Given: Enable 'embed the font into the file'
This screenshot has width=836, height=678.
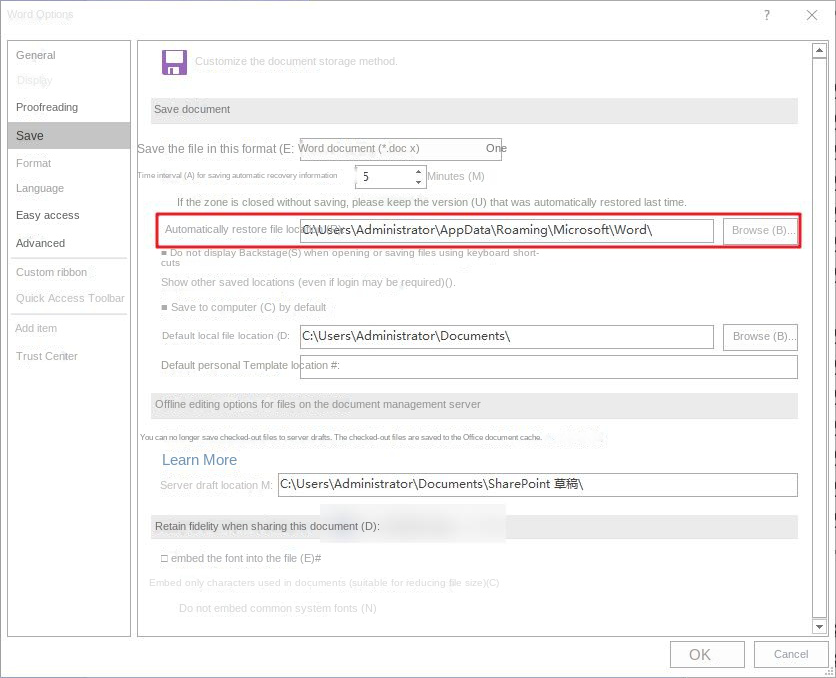Looking at the screenshot, I should point(165,558).
